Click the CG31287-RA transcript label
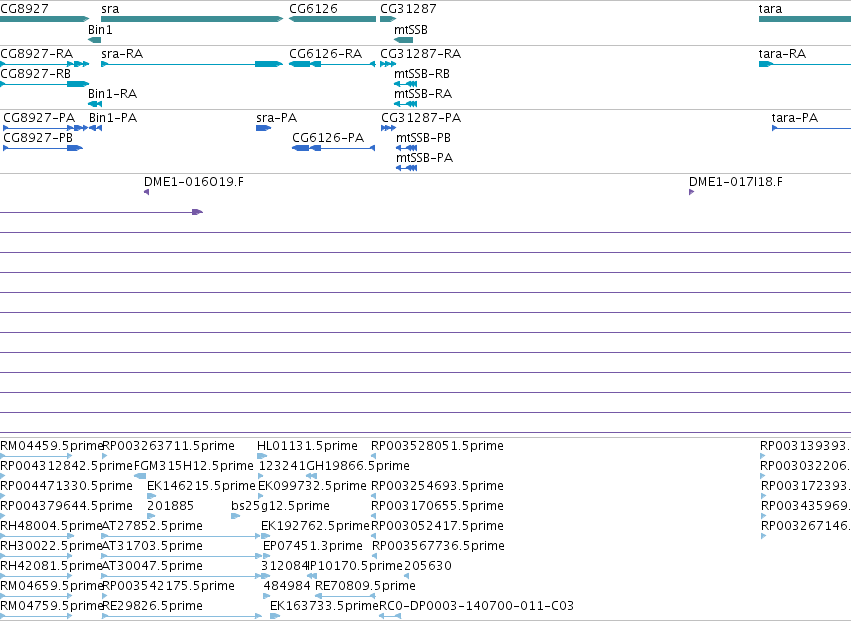 pyautogui.click(x=421, y=54)
